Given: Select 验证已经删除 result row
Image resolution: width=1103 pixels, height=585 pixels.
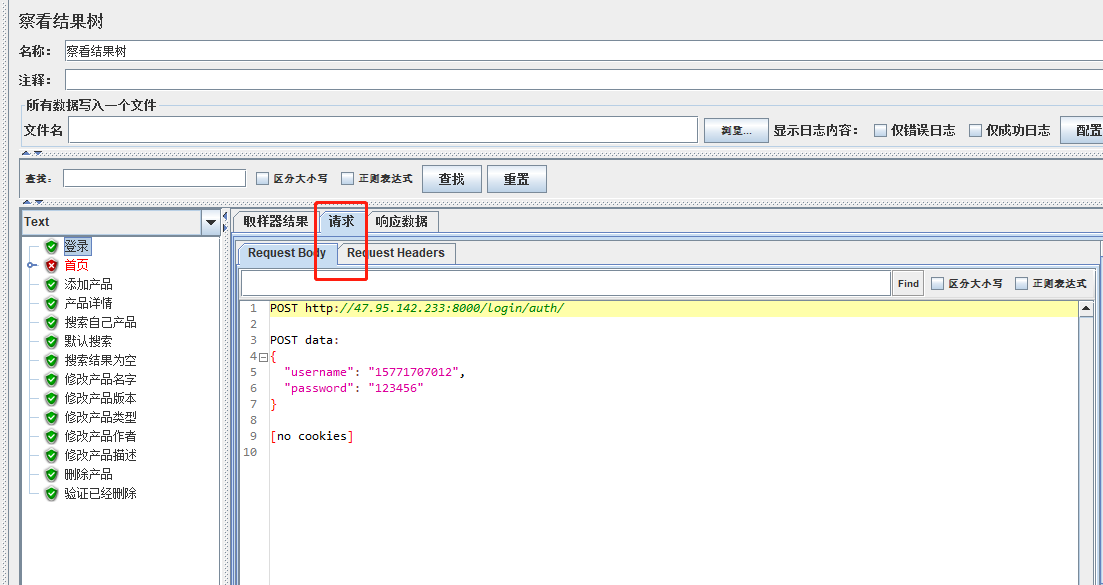Looking at the screenshot, I should (101, 494).
